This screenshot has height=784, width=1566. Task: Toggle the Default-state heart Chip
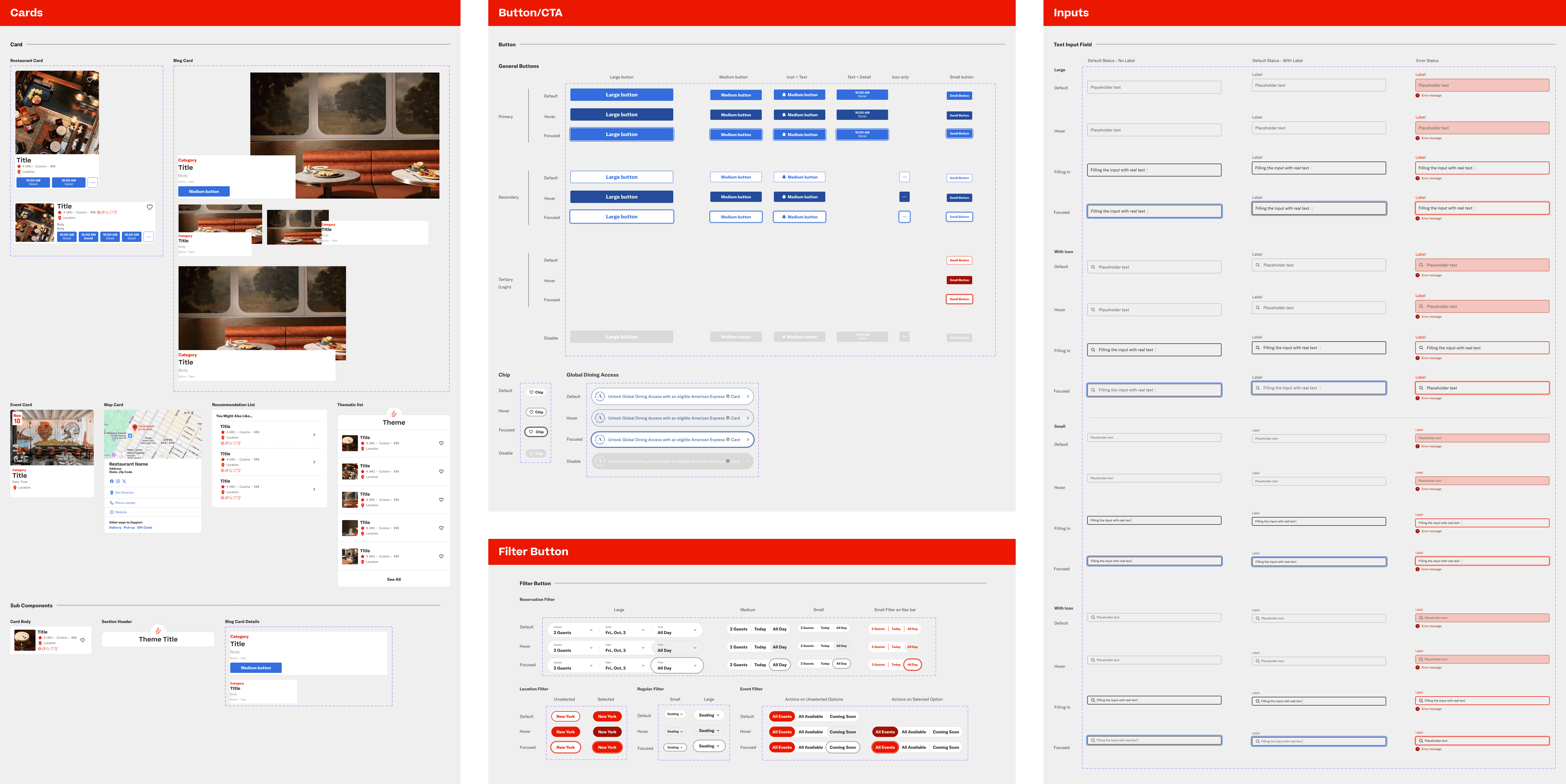point(536,393)
